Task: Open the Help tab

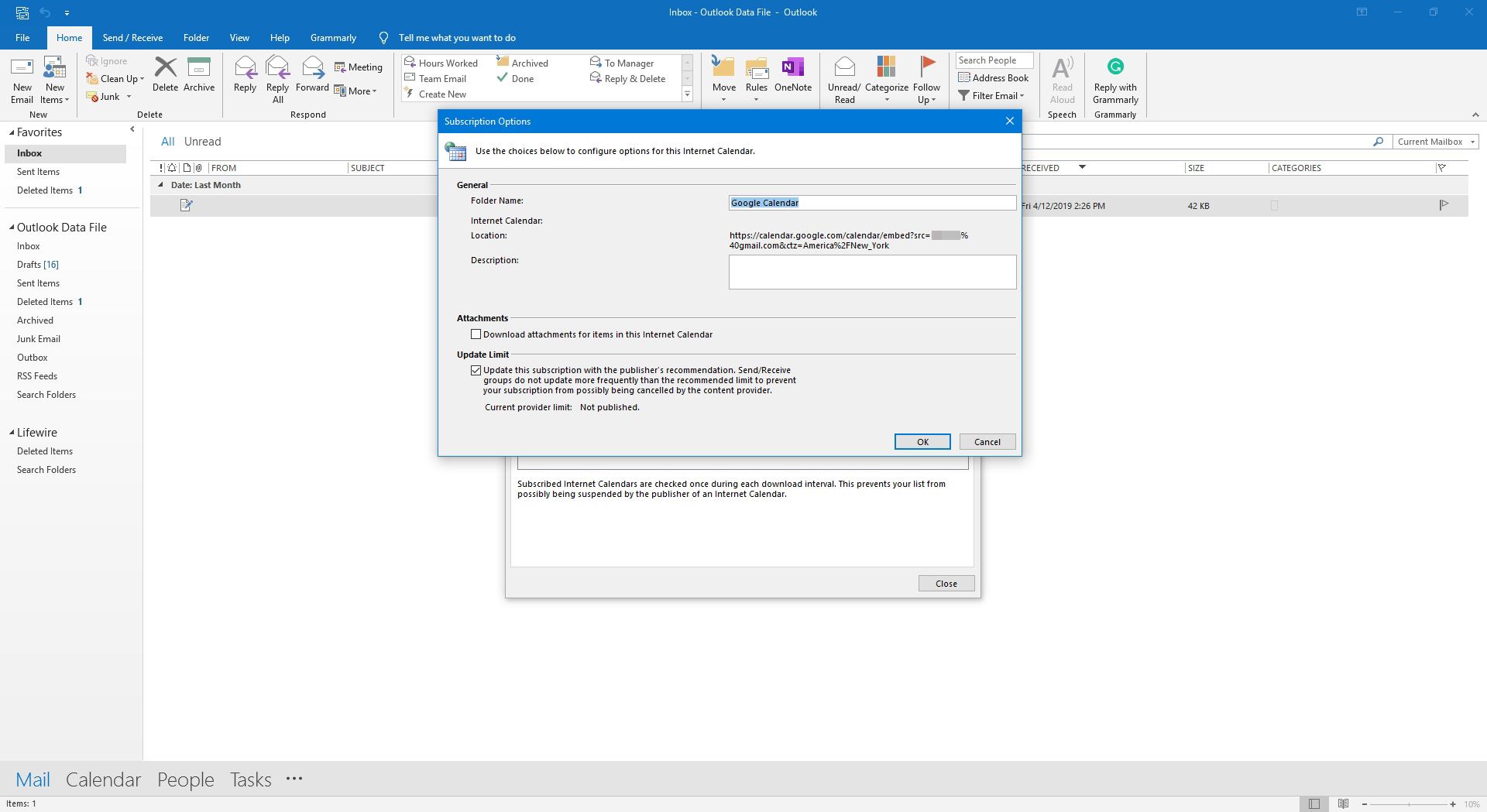Action: click(280, 37)
